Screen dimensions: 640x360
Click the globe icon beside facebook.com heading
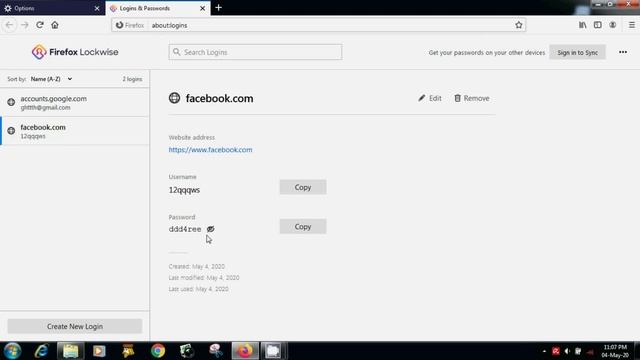[174, 98]
